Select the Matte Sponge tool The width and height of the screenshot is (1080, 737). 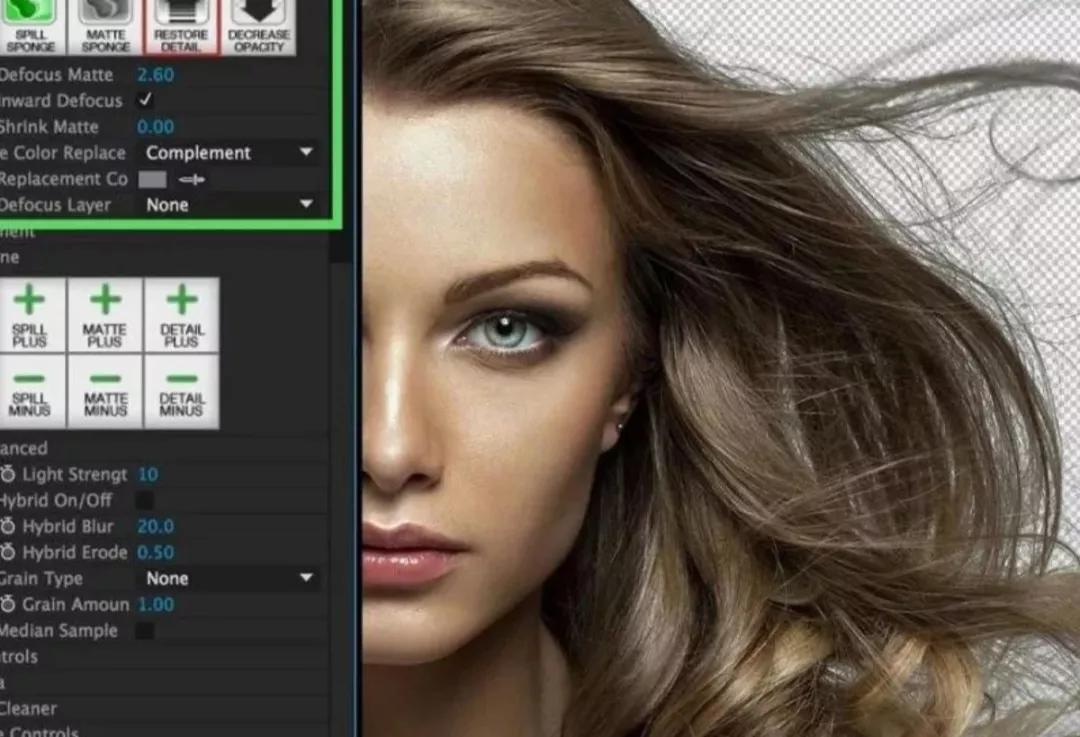(105, 27)
